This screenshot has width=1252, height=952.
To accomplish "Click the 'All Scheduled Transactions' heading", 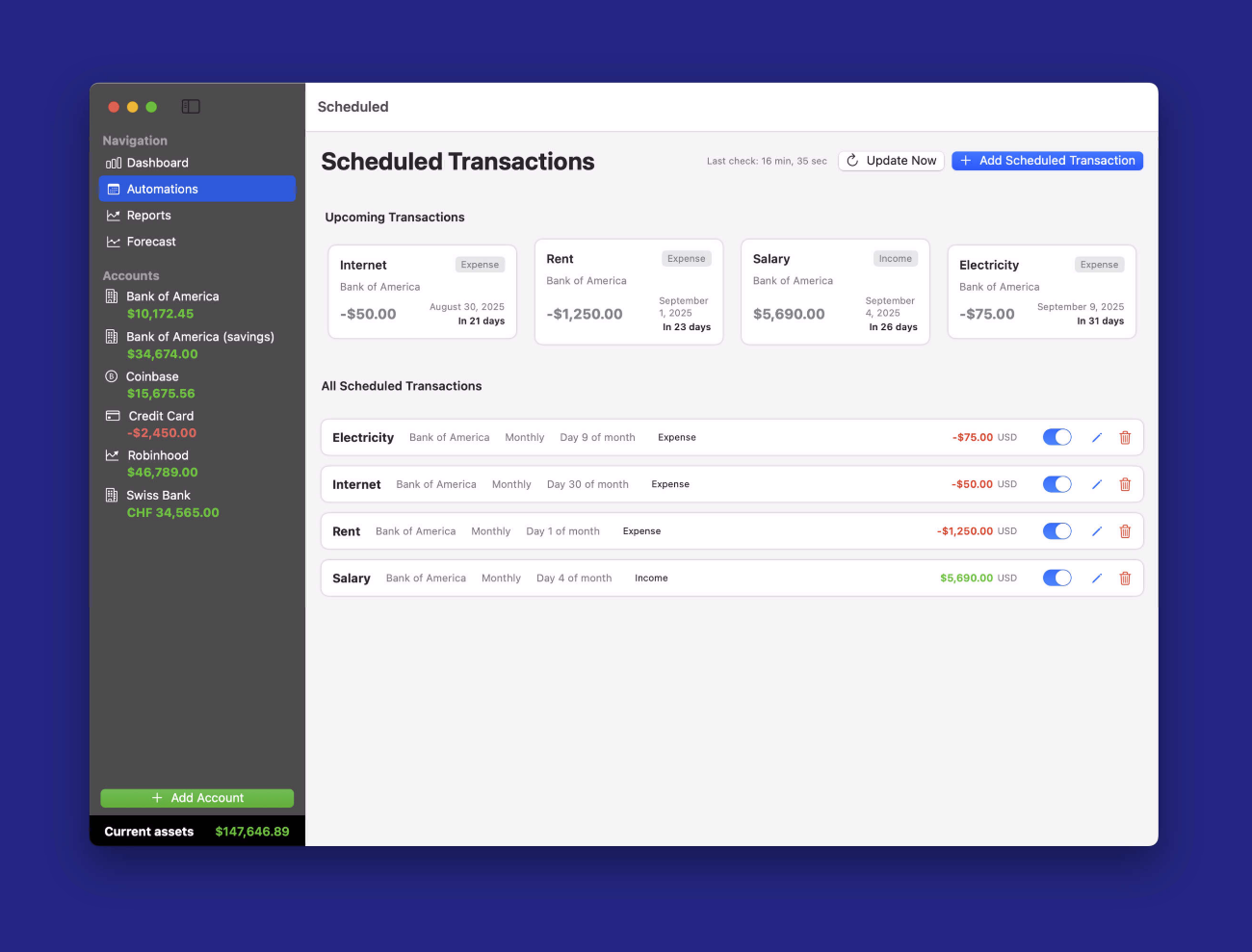I will pos(402,386).
